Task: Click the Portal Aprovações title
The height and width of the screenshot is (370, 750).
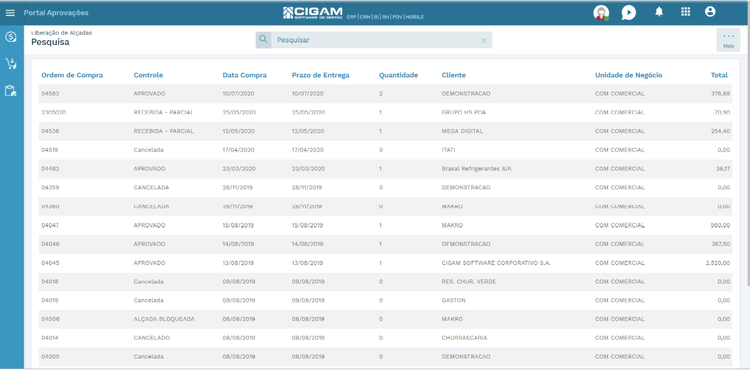Action: click(x=56, y=13)
